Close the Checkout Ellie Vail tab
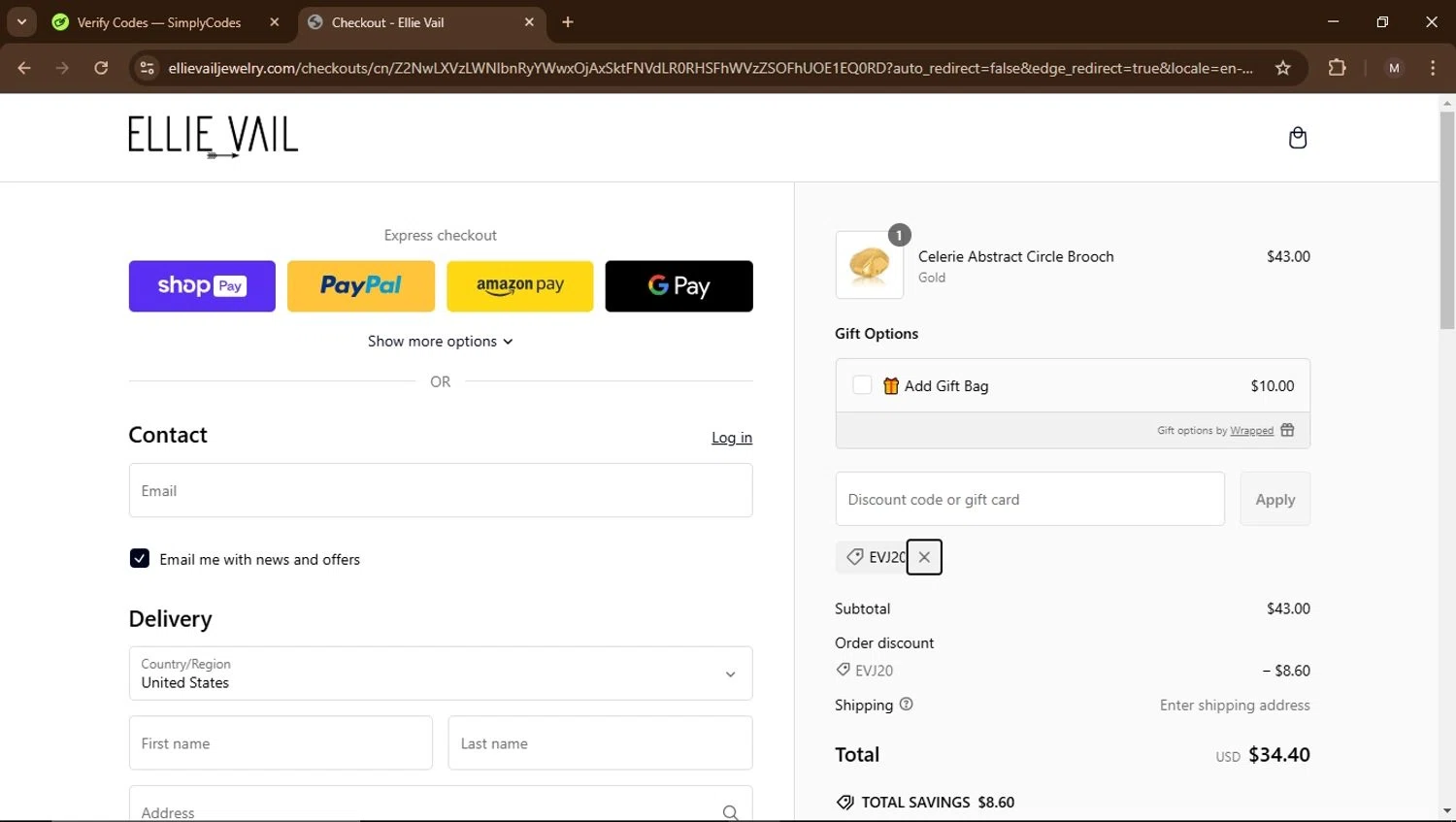Viewport: 1456px width, 822px height. 529,22
